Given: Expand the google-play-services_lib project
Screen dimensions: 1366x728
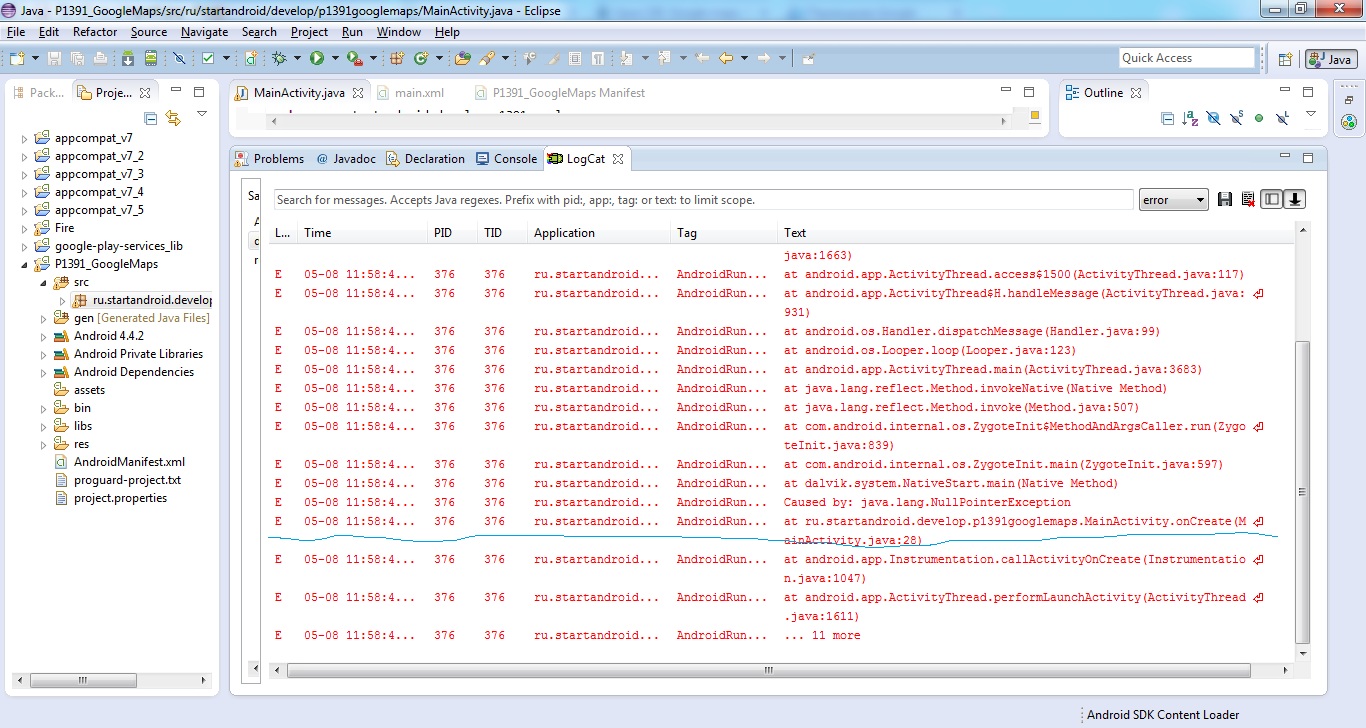Looking at the screenshot, I should (25, 246).
